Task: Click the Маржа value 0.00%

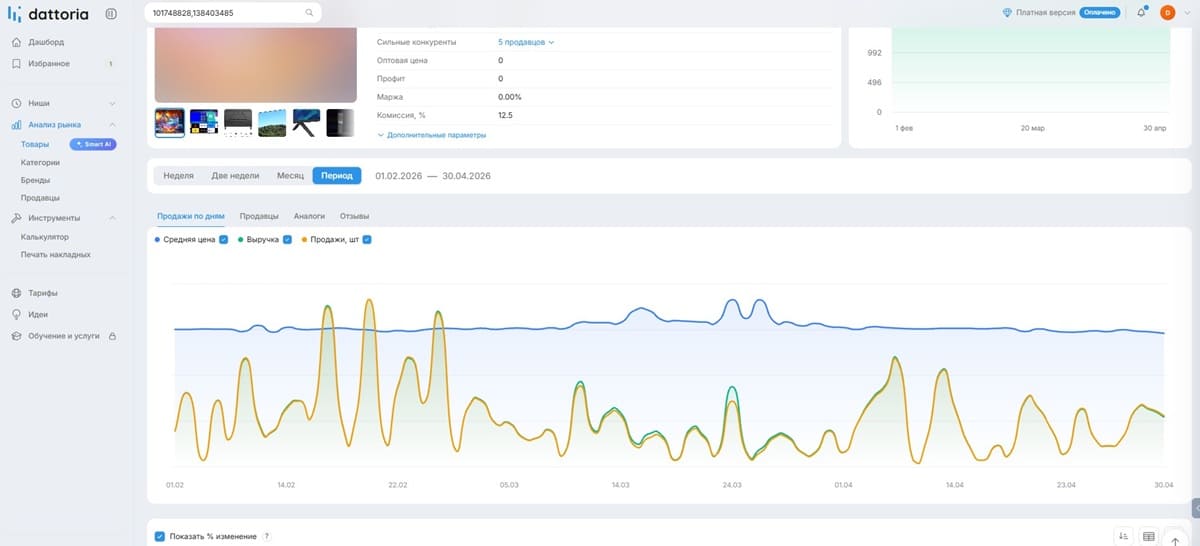Action: [x=510, y=97]
